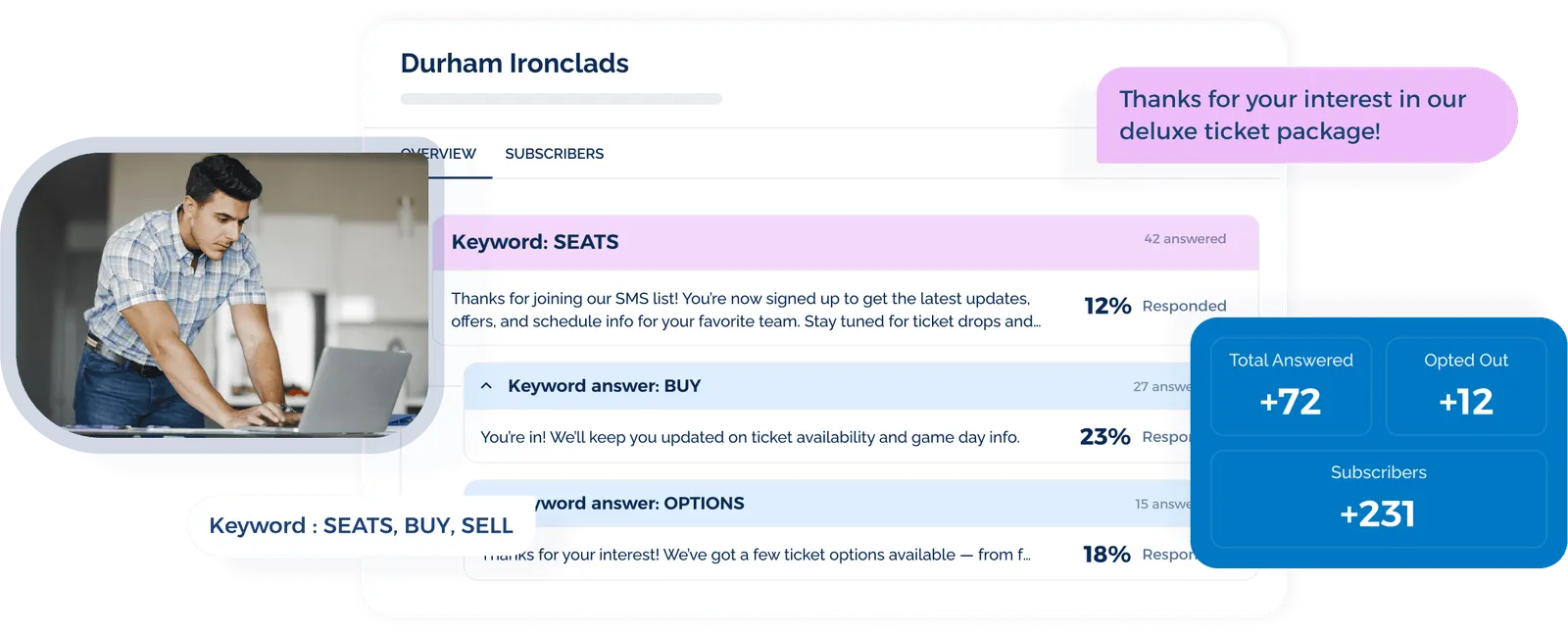Screen dimensions: 1568x634
Task: Click the 18% response rate figure
Action: click(x=1106, y=555)
